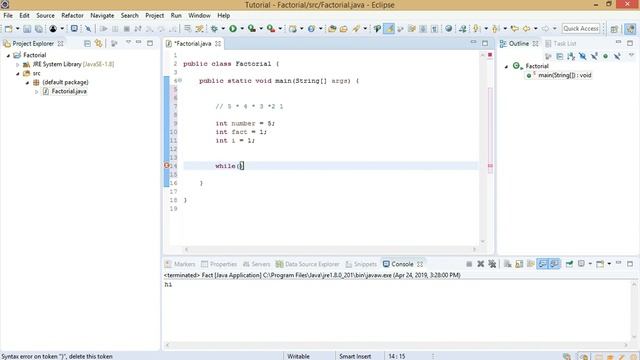Switch to the Task List tab

pyautogui.click(x=561, y=43)
